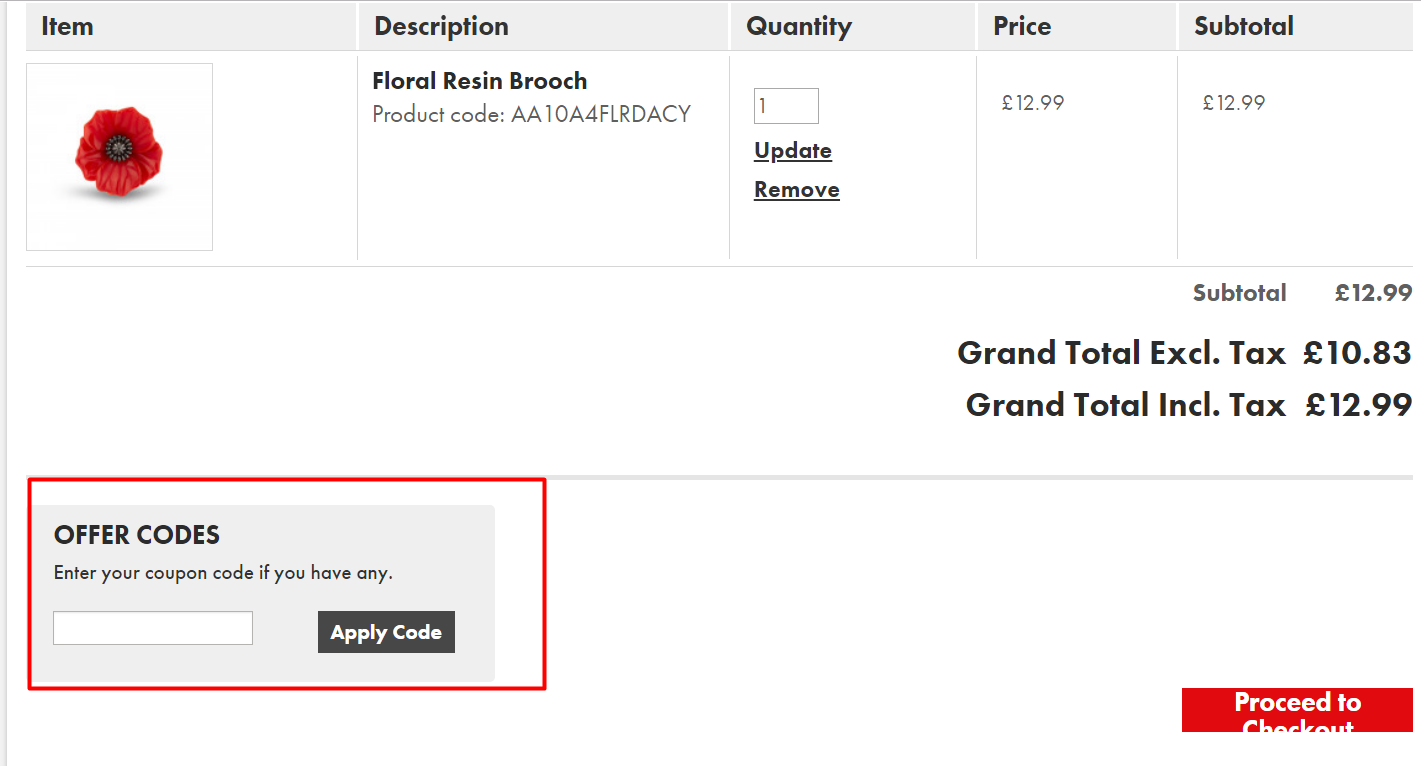Click the Subtotal column header
The height and width of the screenshot is (766, 1421).
point(1243,26)
